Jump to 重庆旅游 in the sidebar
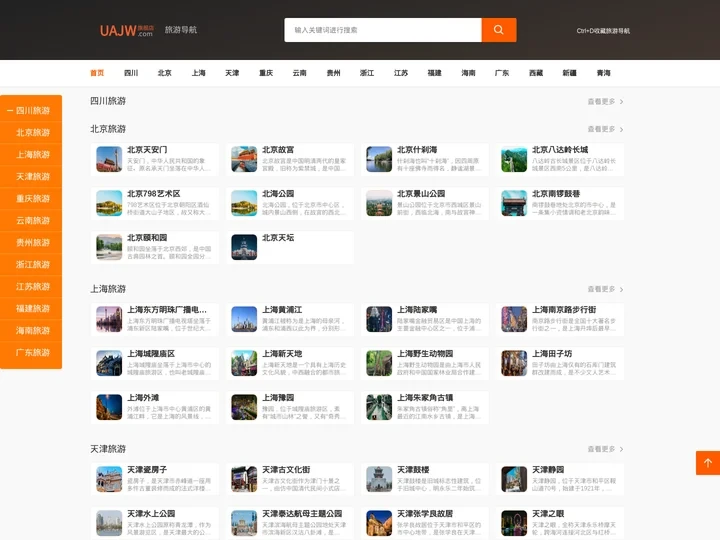The width and height of the screenshot is (720, 540). point(31,199)
